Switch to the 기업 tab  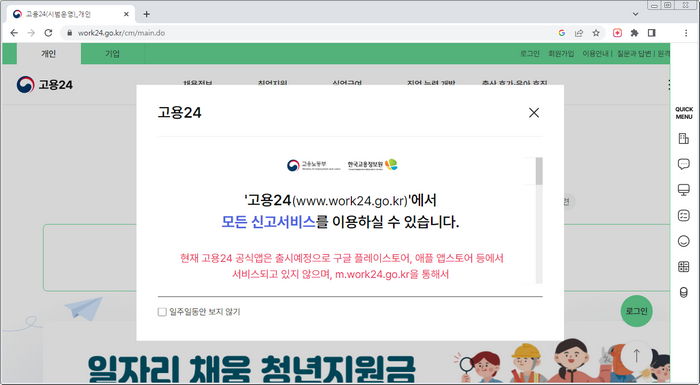112,54
